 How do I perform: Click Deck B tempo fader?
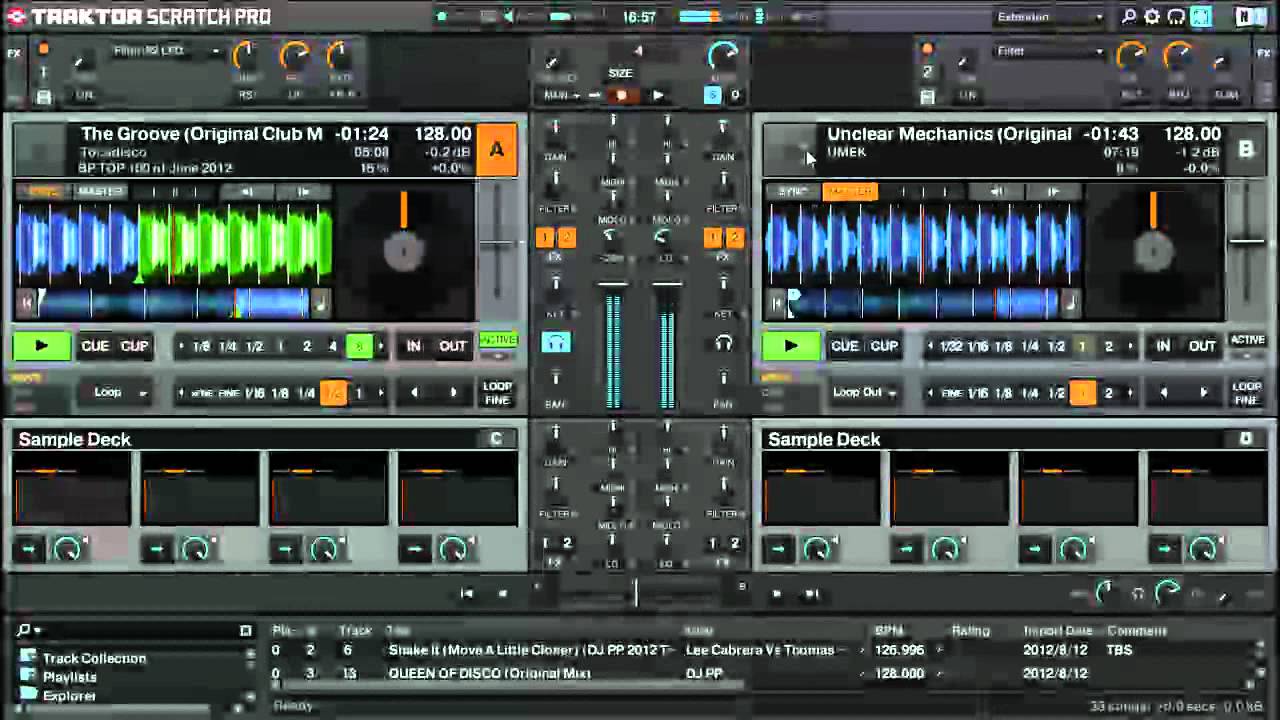[1247, 241]
